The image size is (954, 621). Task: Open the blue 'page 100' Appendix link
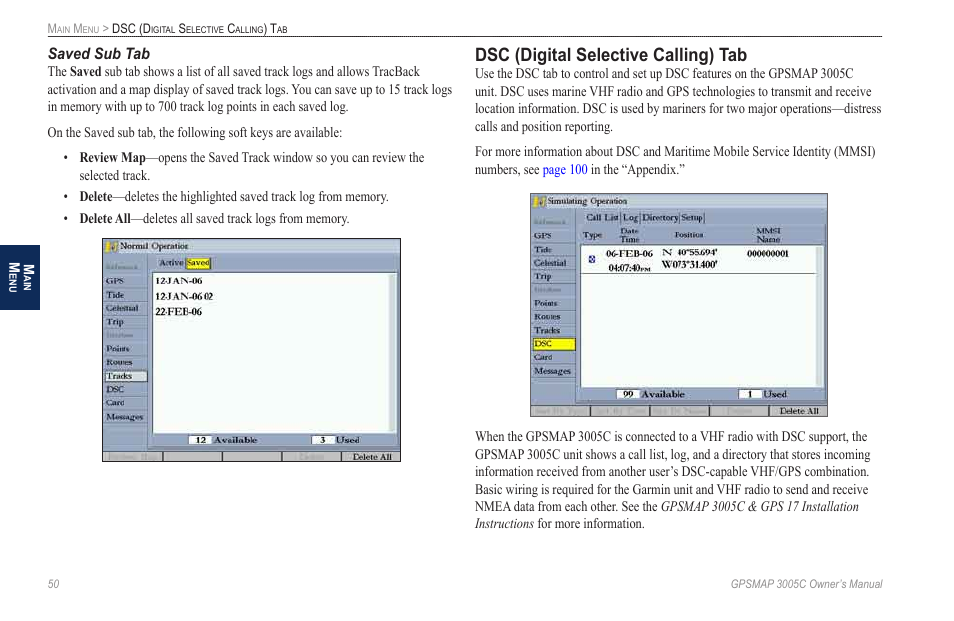click(x=565, y=170)
